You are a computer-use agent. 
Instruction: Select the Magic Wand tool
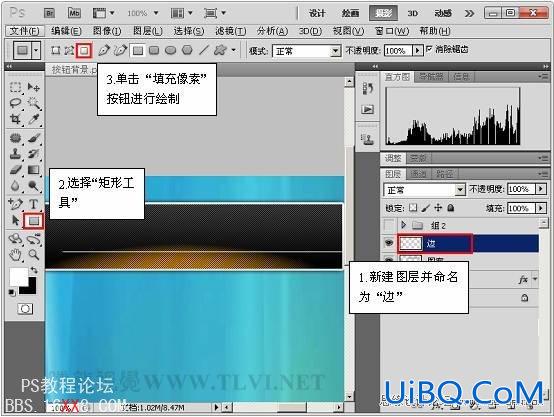click(34, 103)
